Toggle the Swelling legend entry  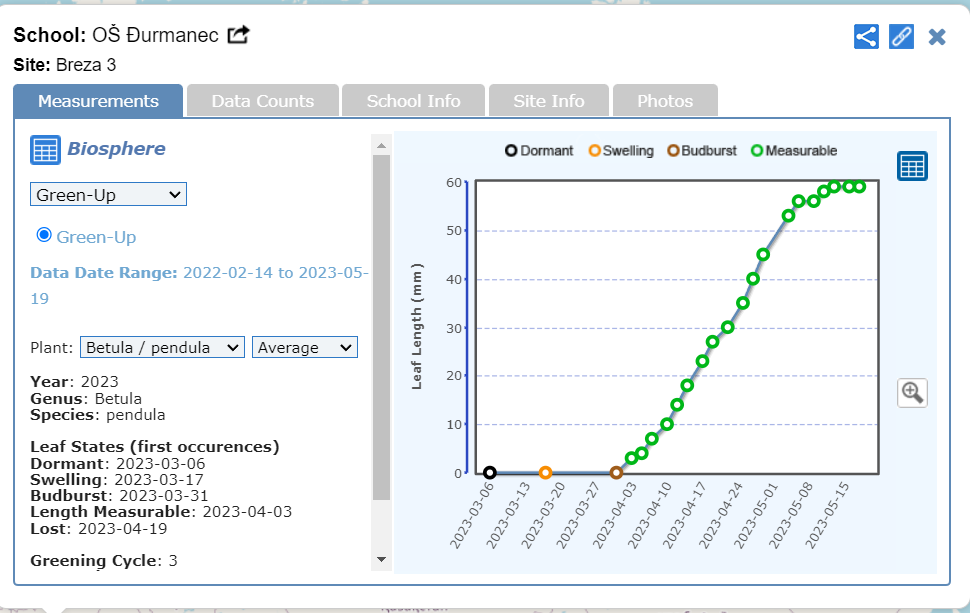tap(621, 151)
